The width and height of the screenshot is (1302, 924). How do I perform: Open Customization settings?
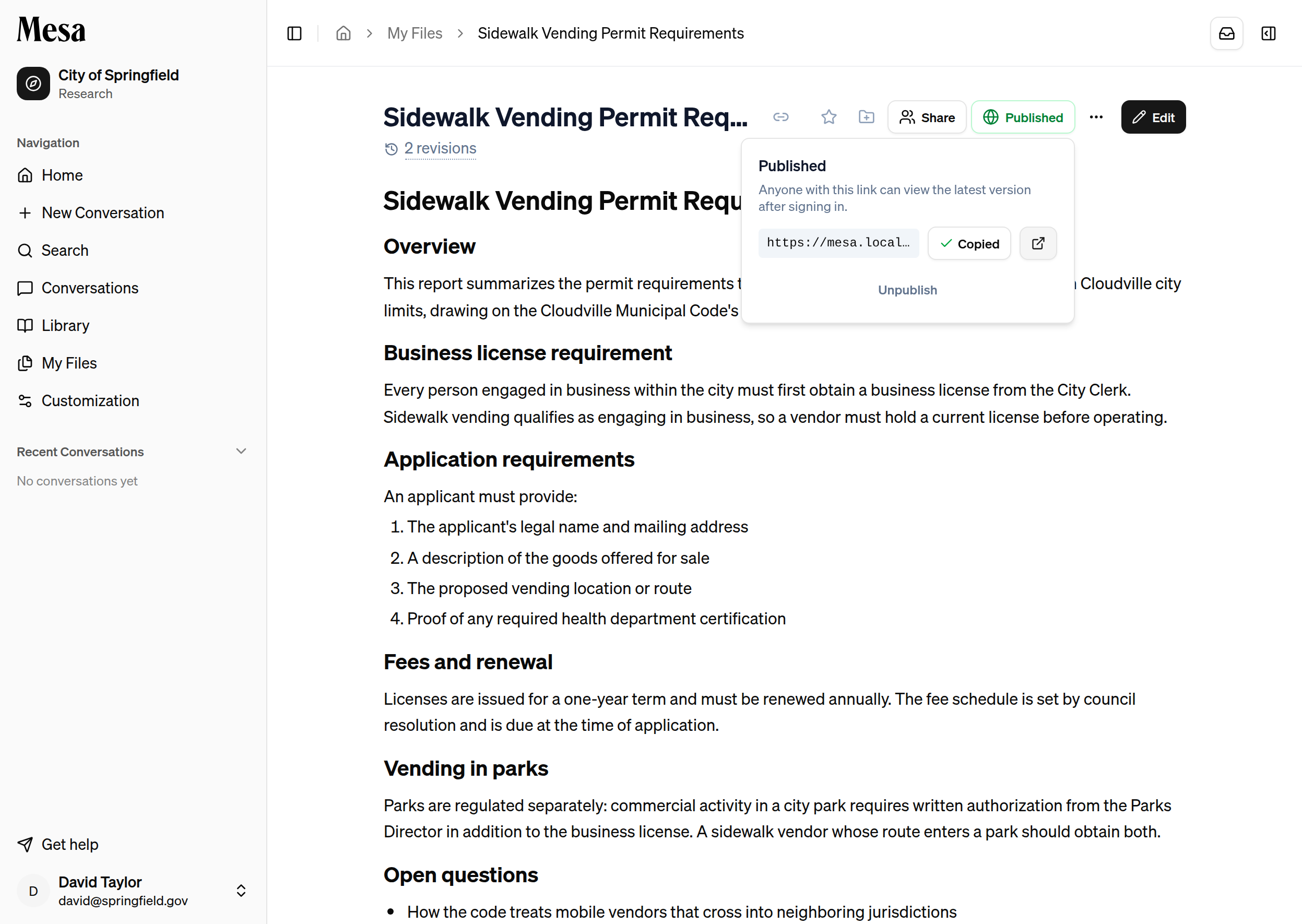(x=133, y=400)
